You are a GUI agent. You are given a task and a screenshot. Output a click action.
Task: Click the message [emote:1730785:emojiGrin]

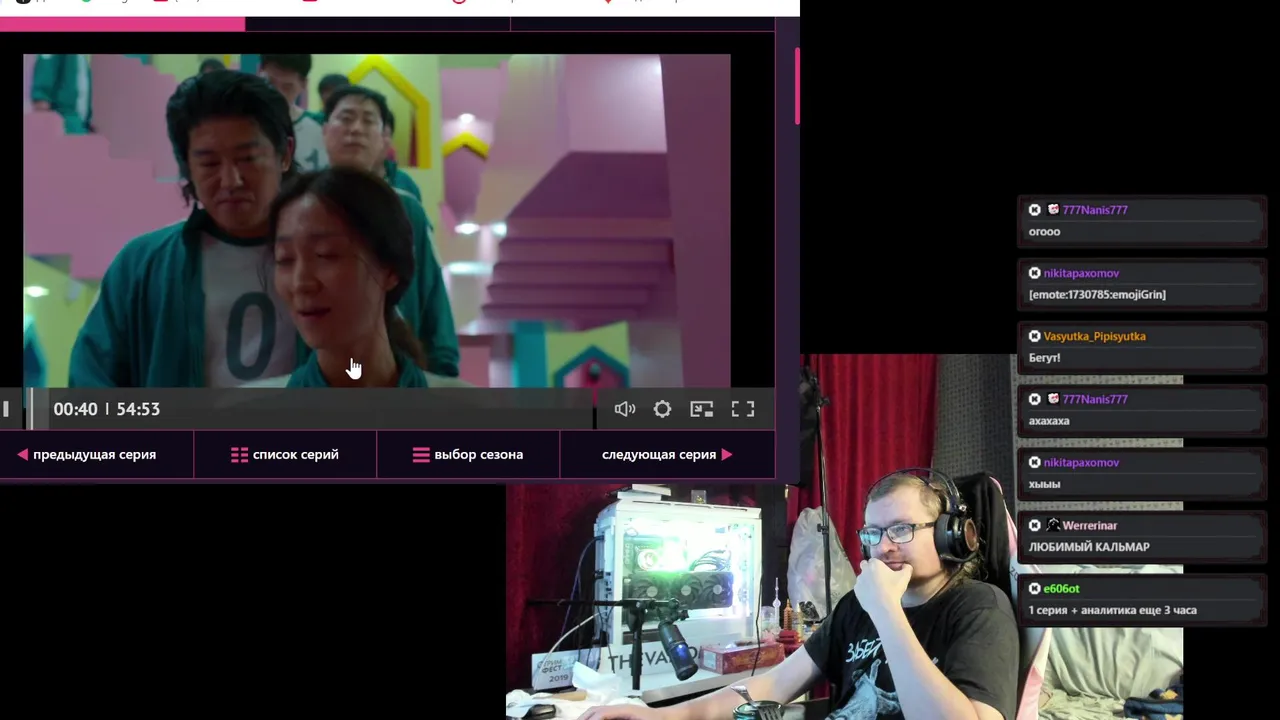pos(1097,295)
